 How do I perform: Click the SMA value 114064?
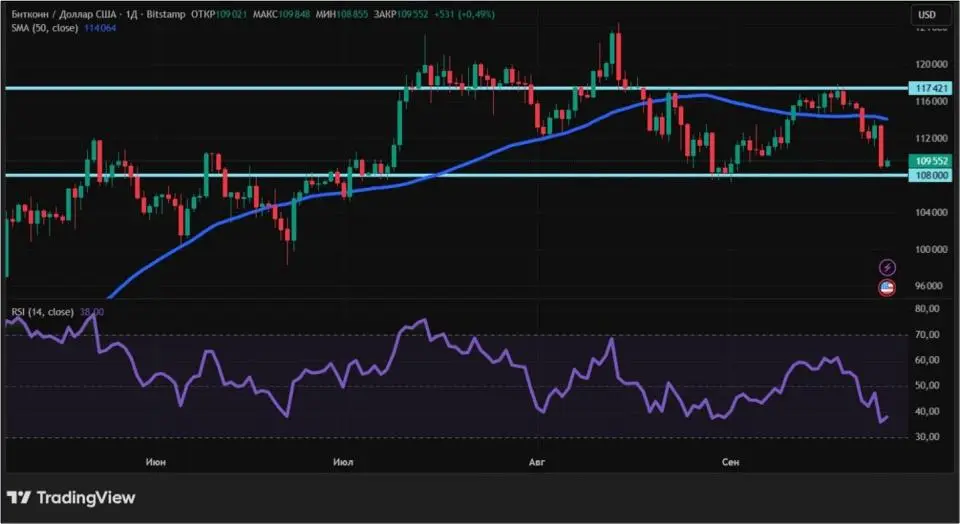(x=100, y=28)
